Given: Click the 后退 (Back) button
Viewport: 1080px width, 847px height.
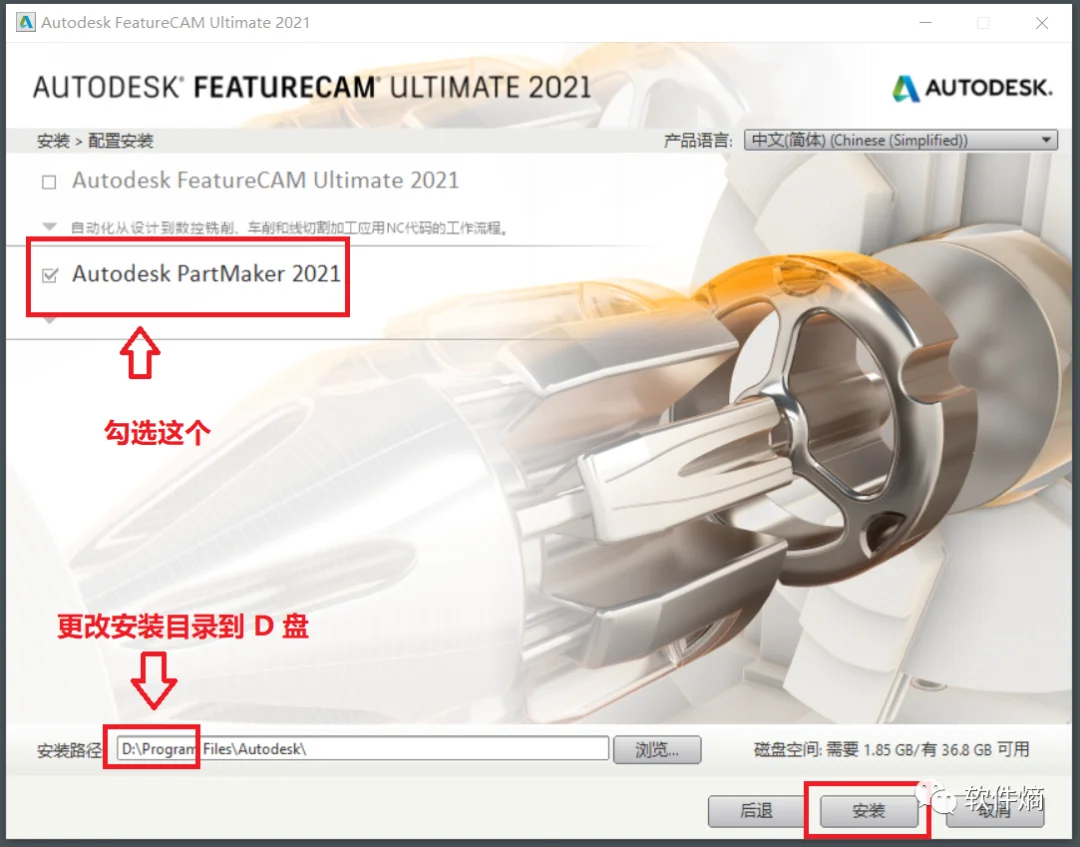Looking at the screenshot, I should tap(756, 811).
